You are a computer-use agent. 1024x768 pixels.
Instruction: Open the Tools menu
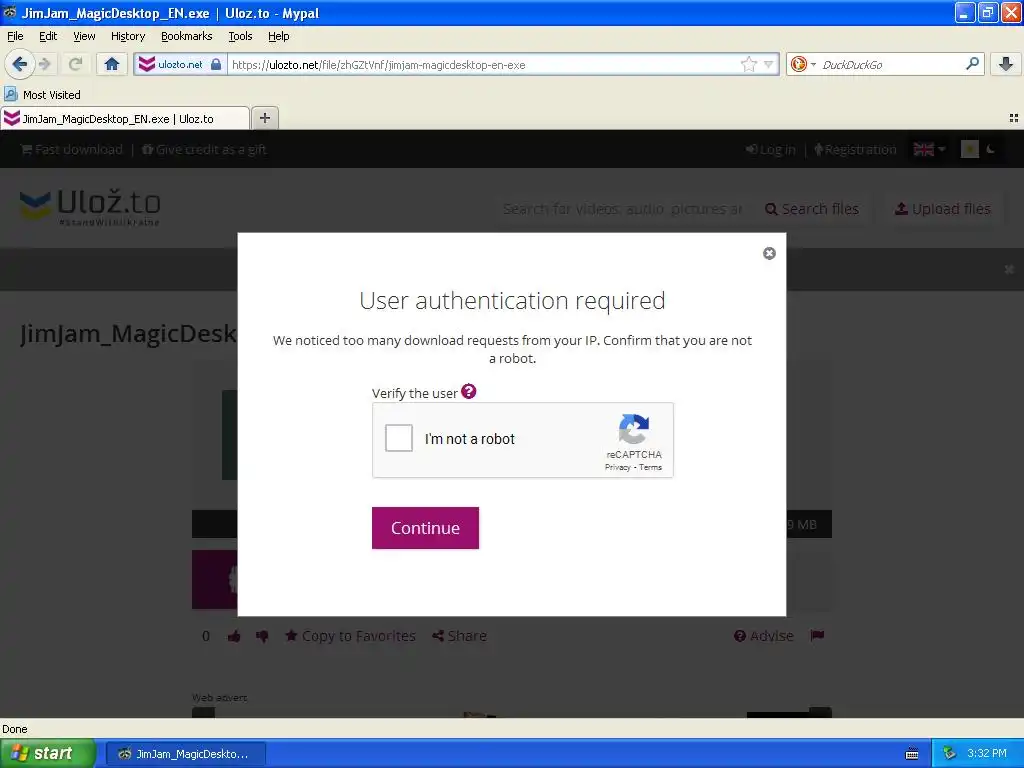click(240, 36)
